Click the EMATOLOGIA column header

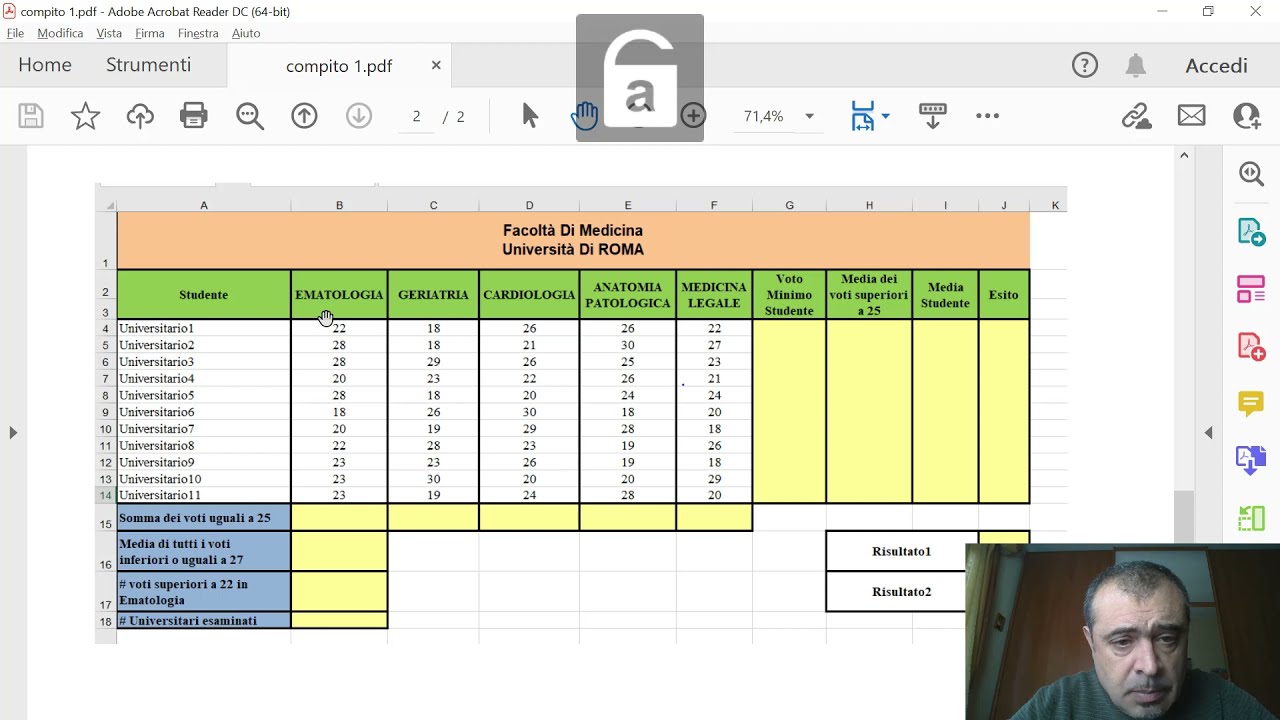339,295
